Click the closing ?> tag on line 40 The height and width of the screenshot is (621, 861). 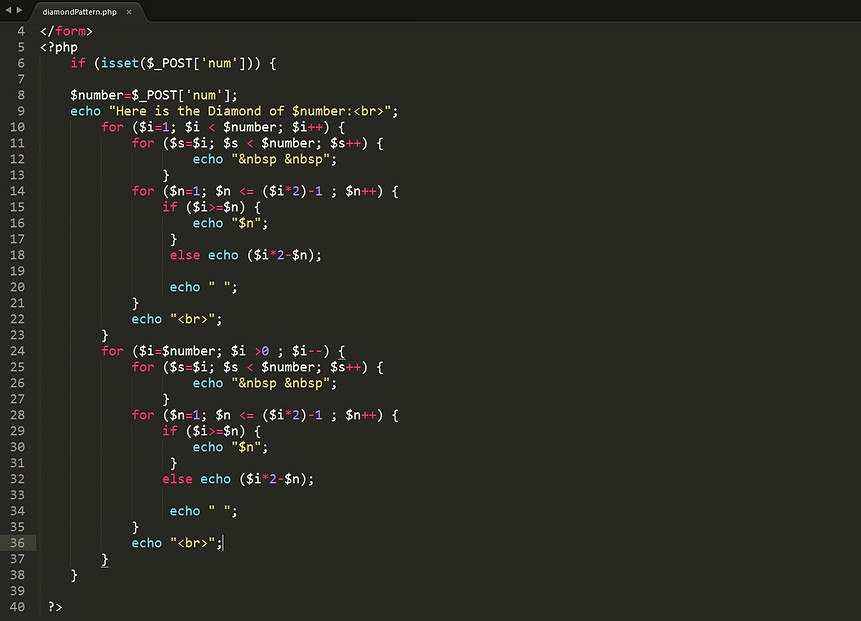coord(55,607)
